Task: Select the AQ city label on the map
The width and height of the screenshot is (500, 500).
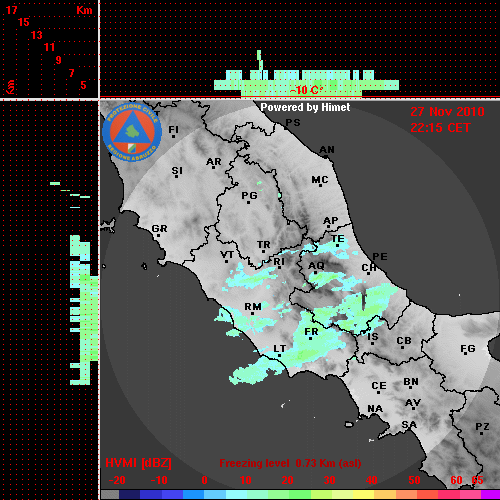Action: (316, 266)
